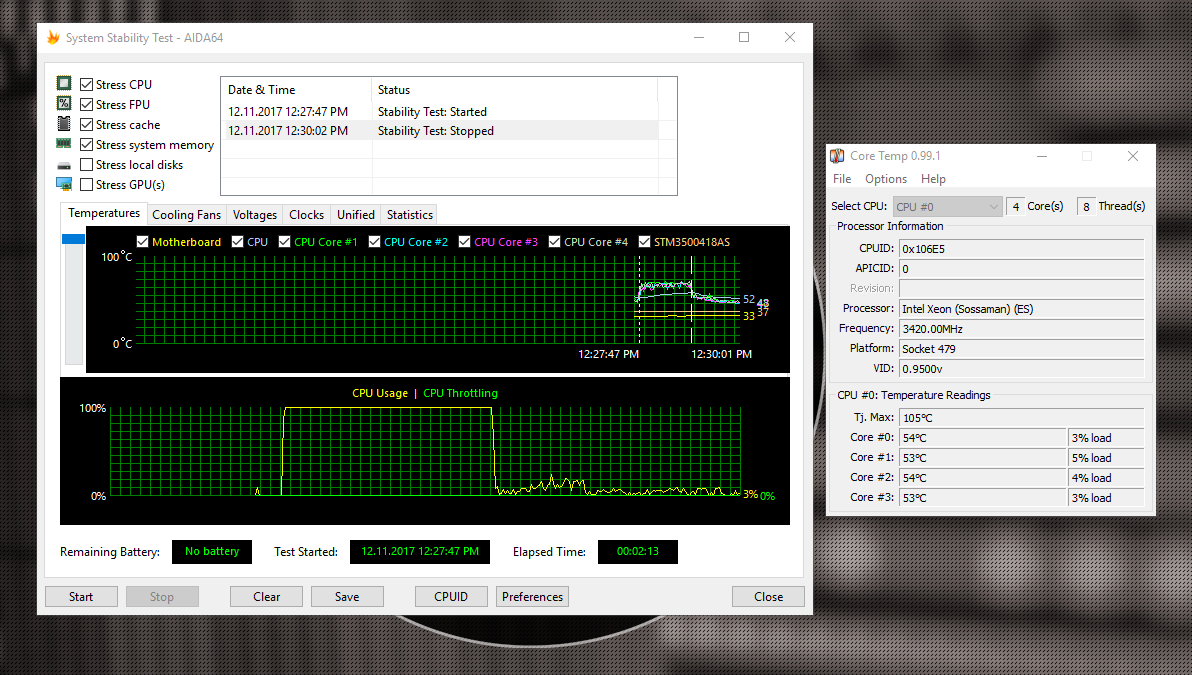Uncheck the Stress FPU checkbox
Viewport: 1192px width, 675px height.
point(86,104)
